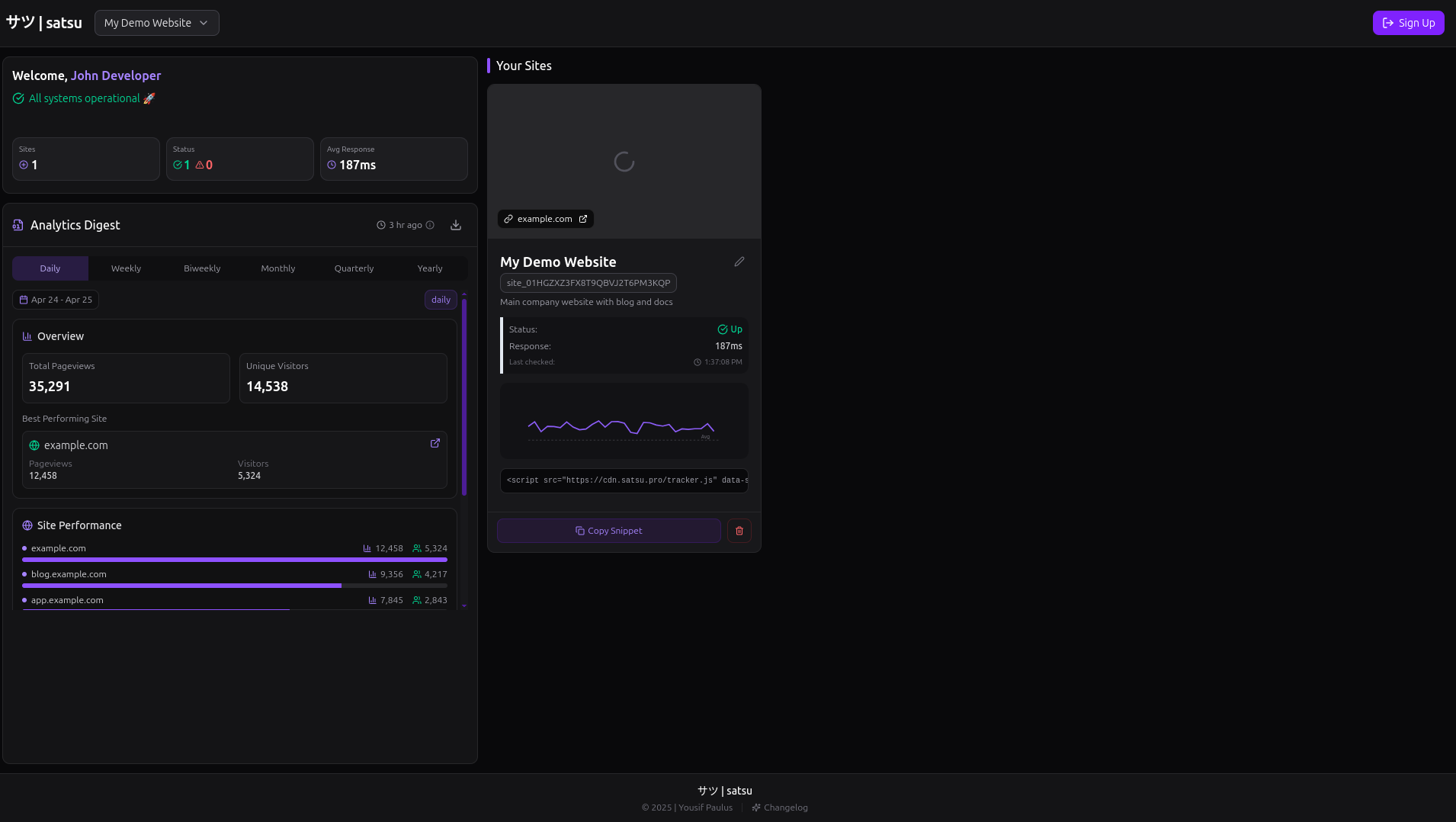The width and height of the screenshot is (1456, 822).
Task: Click the site ID site_01HGZXZ3FX8T9QBVJ2T6PM3KQP badge
Action: coord(588,283)
